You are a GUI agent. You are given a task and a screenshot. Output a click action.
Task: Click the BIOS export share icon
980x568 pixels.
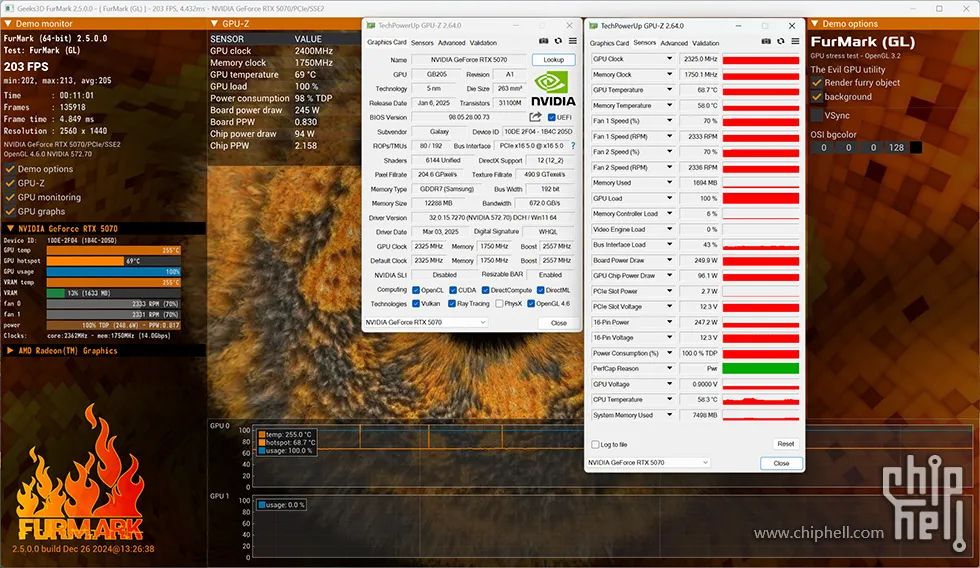click(x=535, y=117)
